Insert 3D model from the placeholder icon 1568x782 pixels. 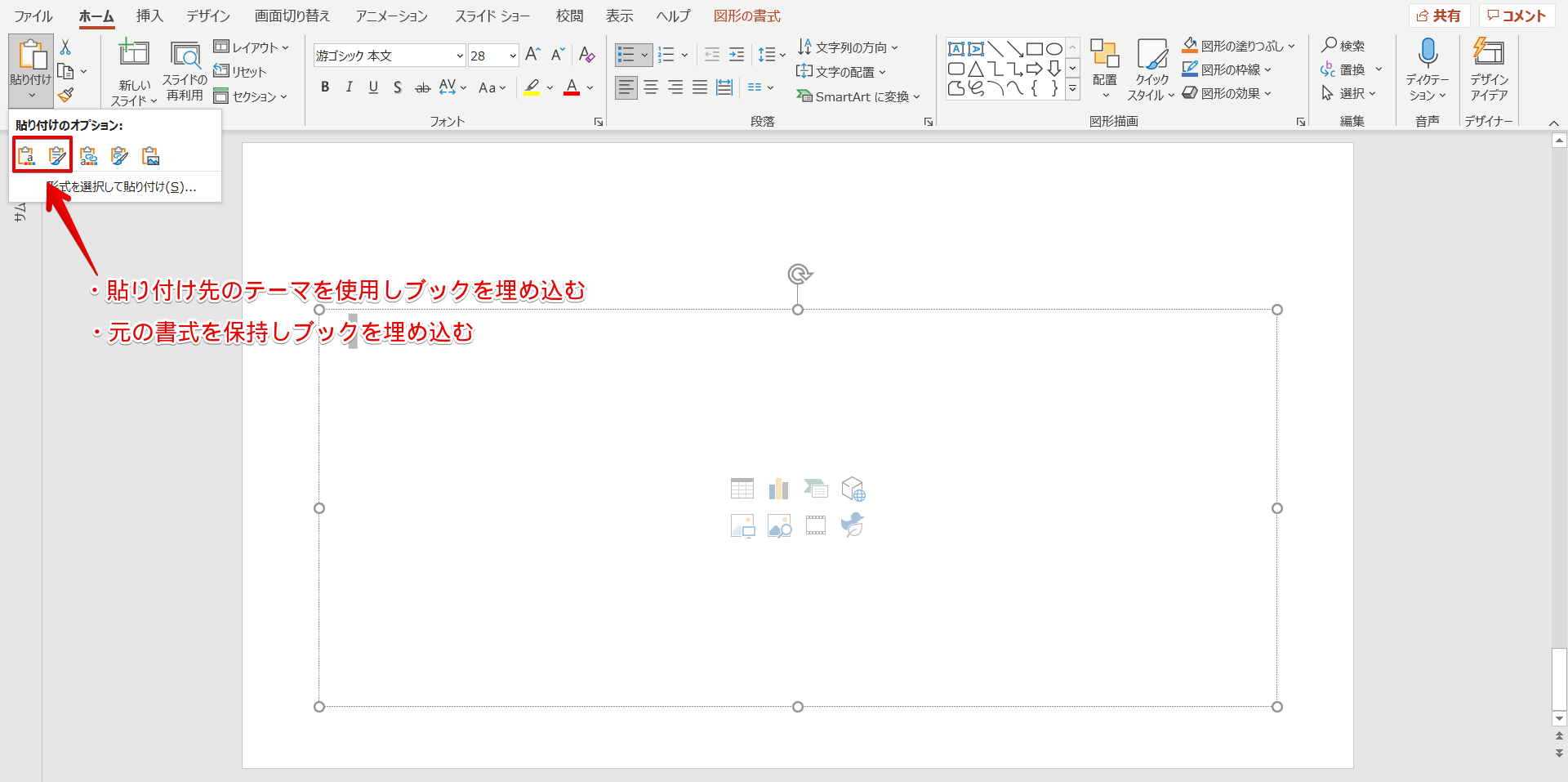(x=853, y=489)
